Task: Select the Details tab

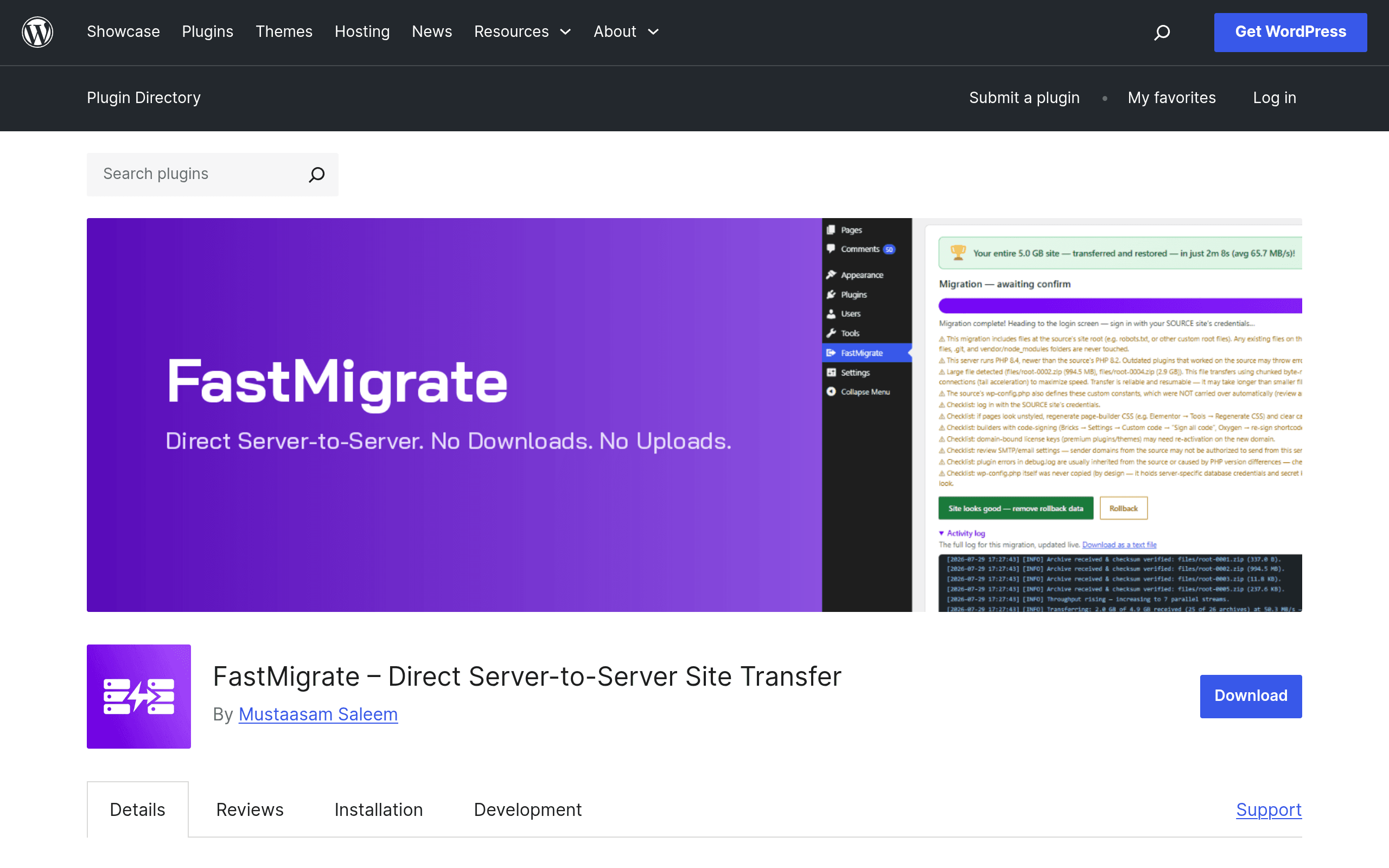Action: (137, 809)
